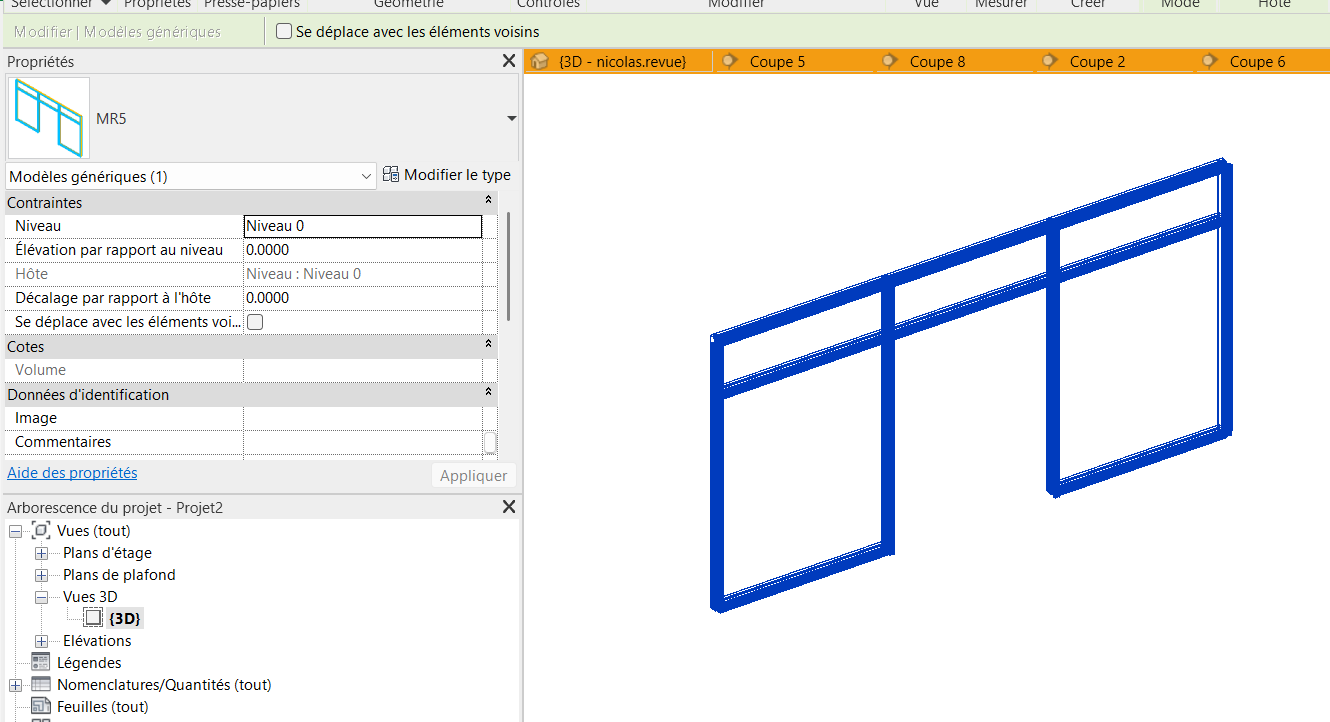Image resolution: width=1330 pixels, height=722 pixels.
Task: Click the Vues (tout) views icon
Action: [x=41, y=531]
